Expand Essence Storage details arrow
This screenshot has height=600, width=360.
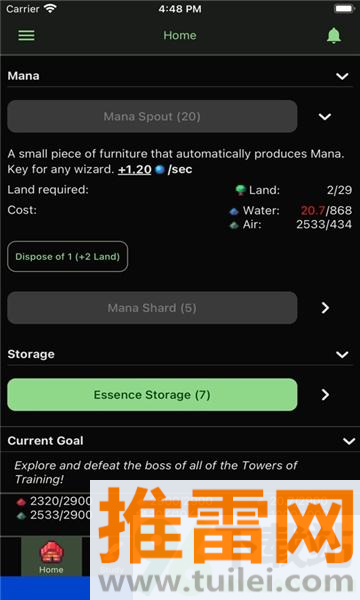tap(325, 395)
